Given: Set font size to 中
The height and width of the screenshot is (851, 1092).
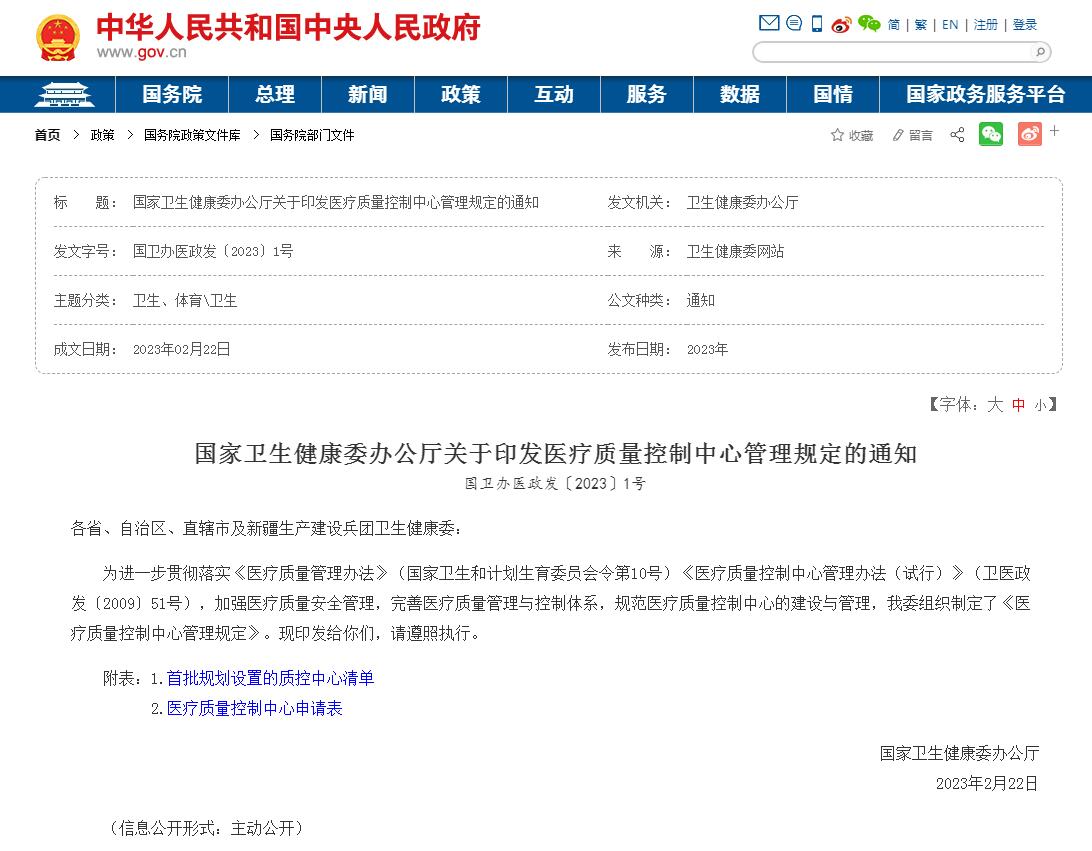Looking at the screenshot, I should tap(1018, 405).
